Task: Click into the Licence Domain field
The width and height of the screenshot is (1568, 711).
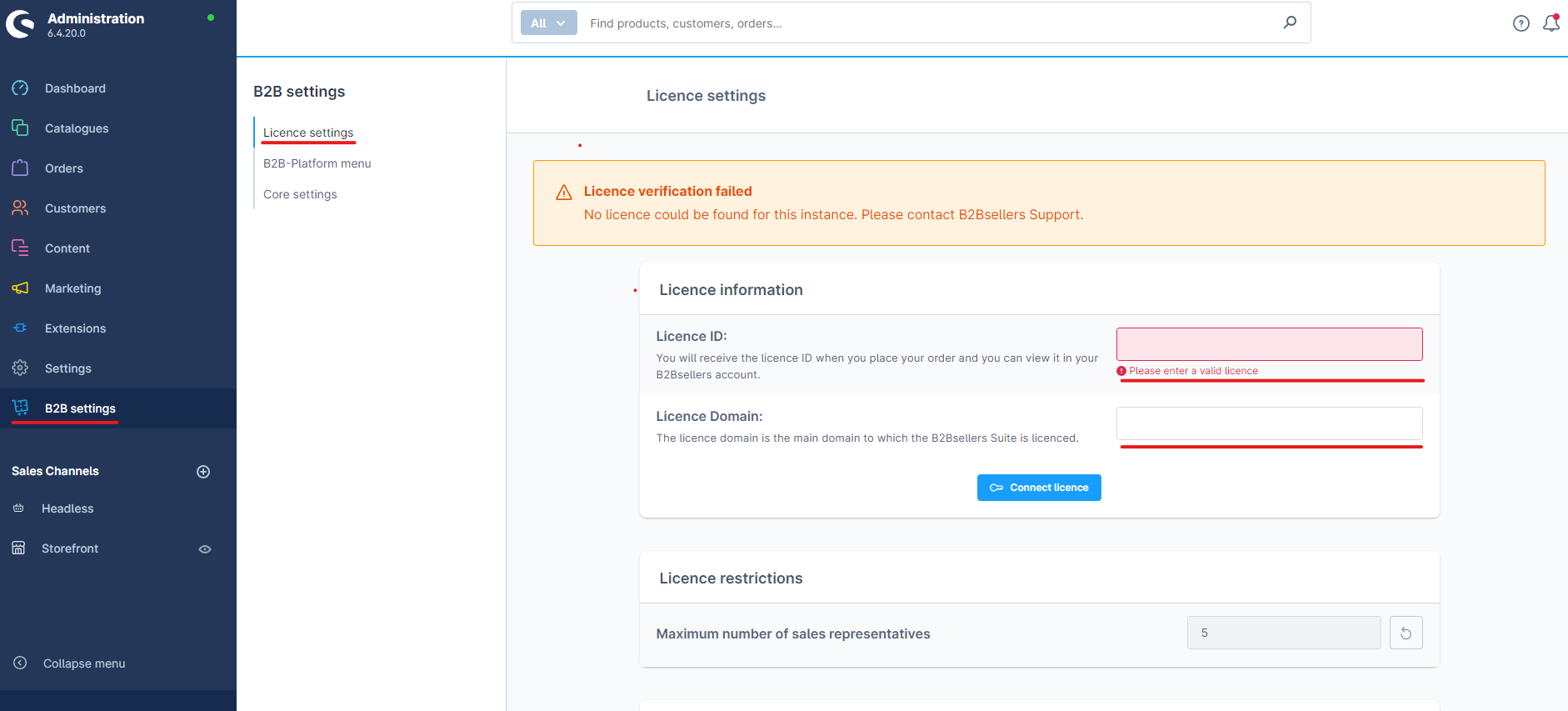Action: pos(1269,423)
